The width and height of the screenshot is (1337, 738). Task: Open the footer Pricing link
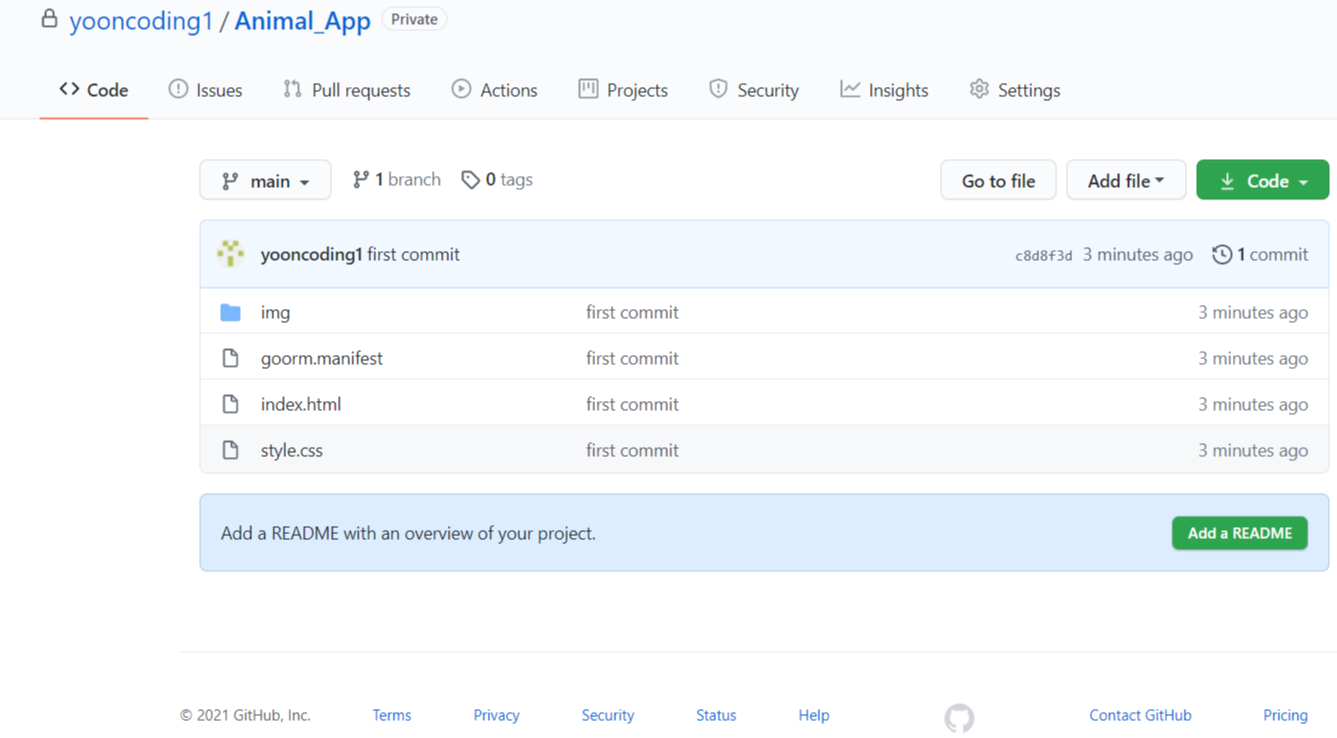(x=1285, y=715)
